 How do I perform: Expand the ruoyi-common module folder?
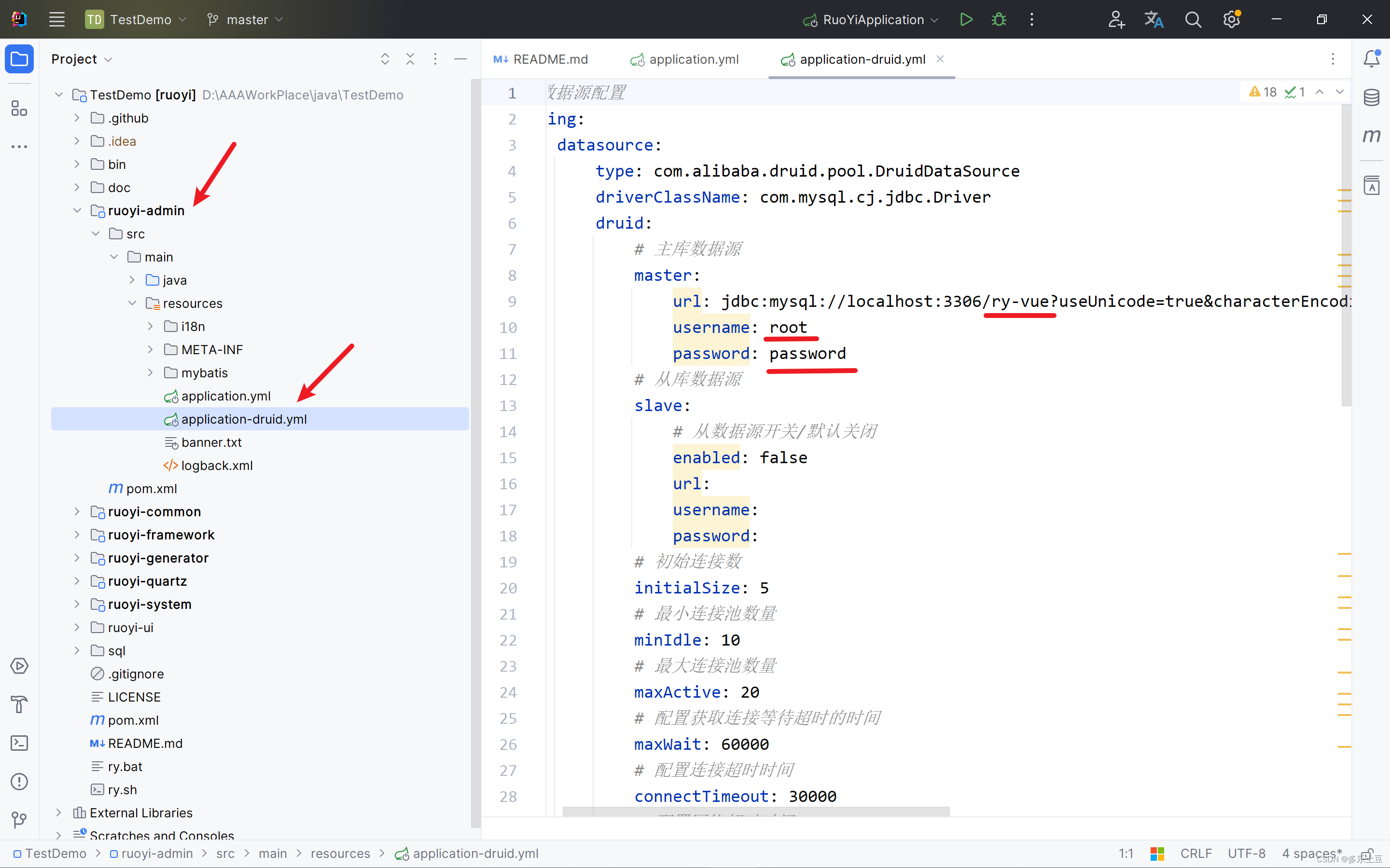(x=77, y=511)
